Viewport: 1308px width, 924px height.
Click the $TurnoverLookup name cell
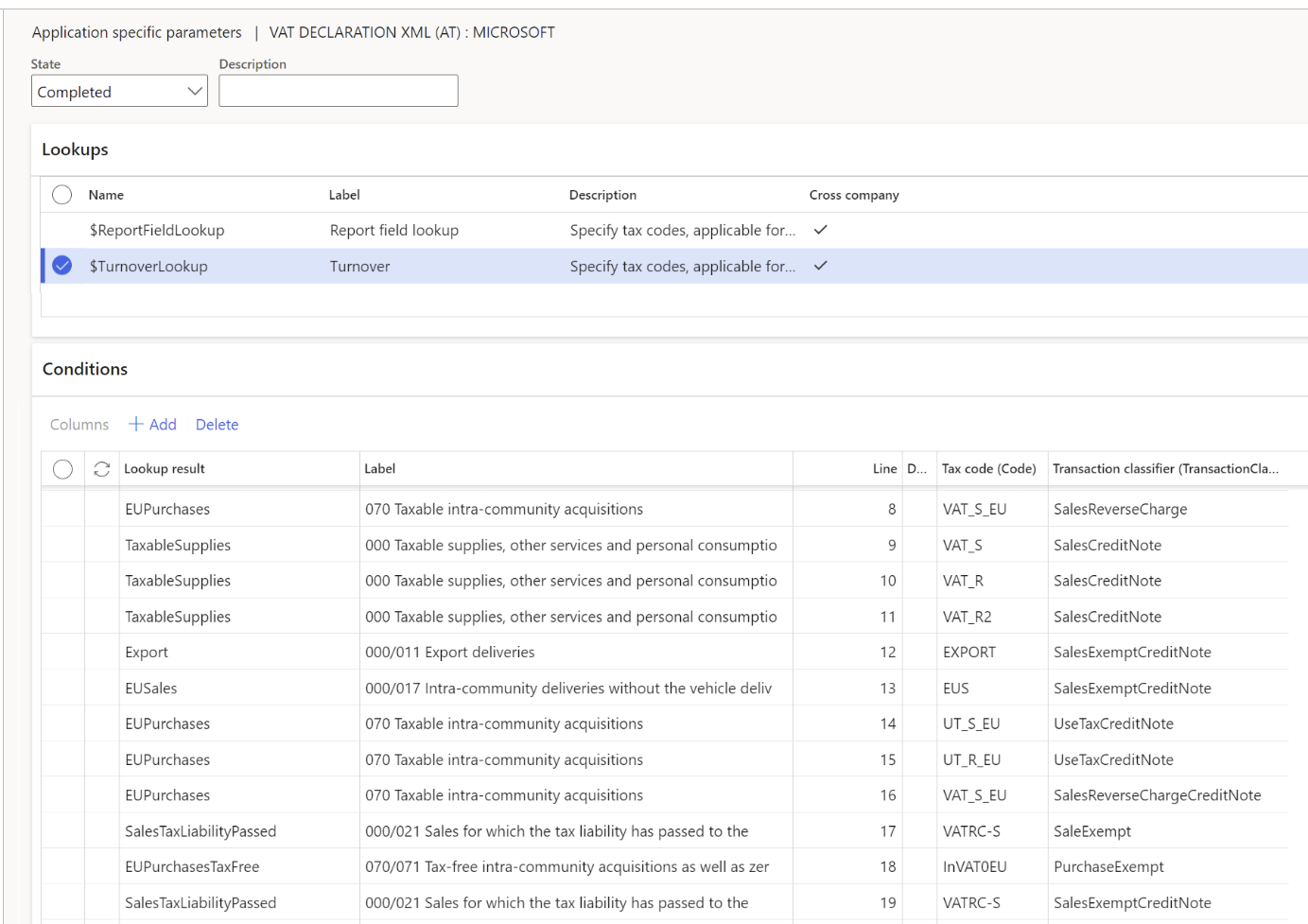coord(148,266)
